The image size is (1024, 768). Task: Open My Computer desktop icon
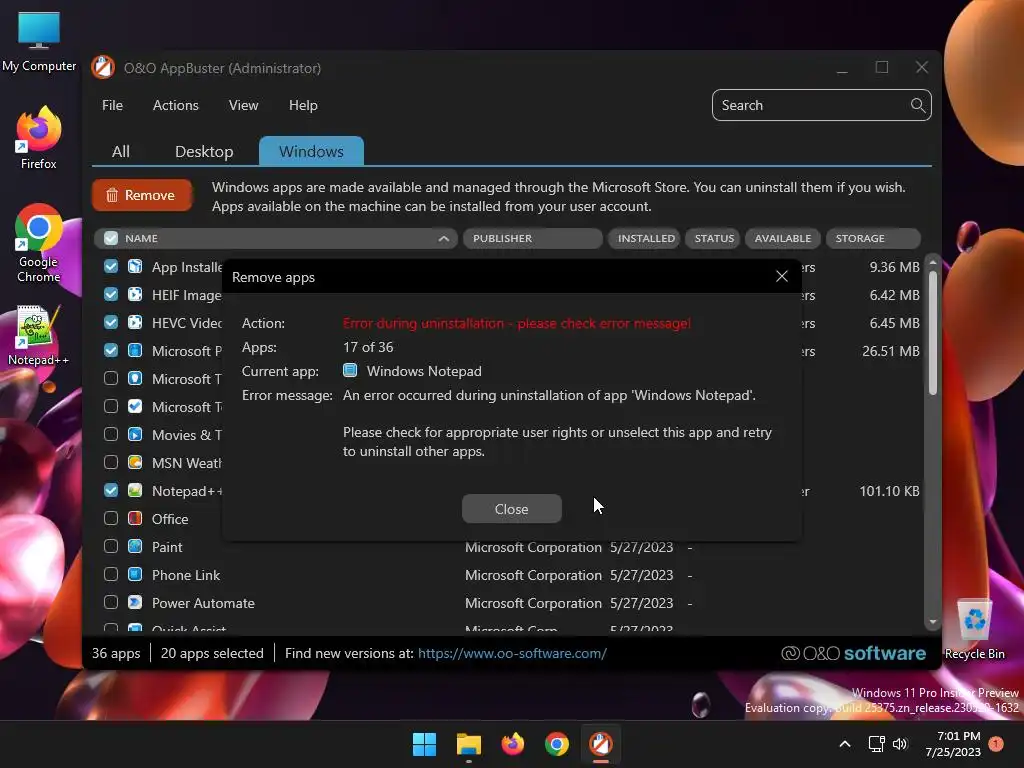coord(39,42)
